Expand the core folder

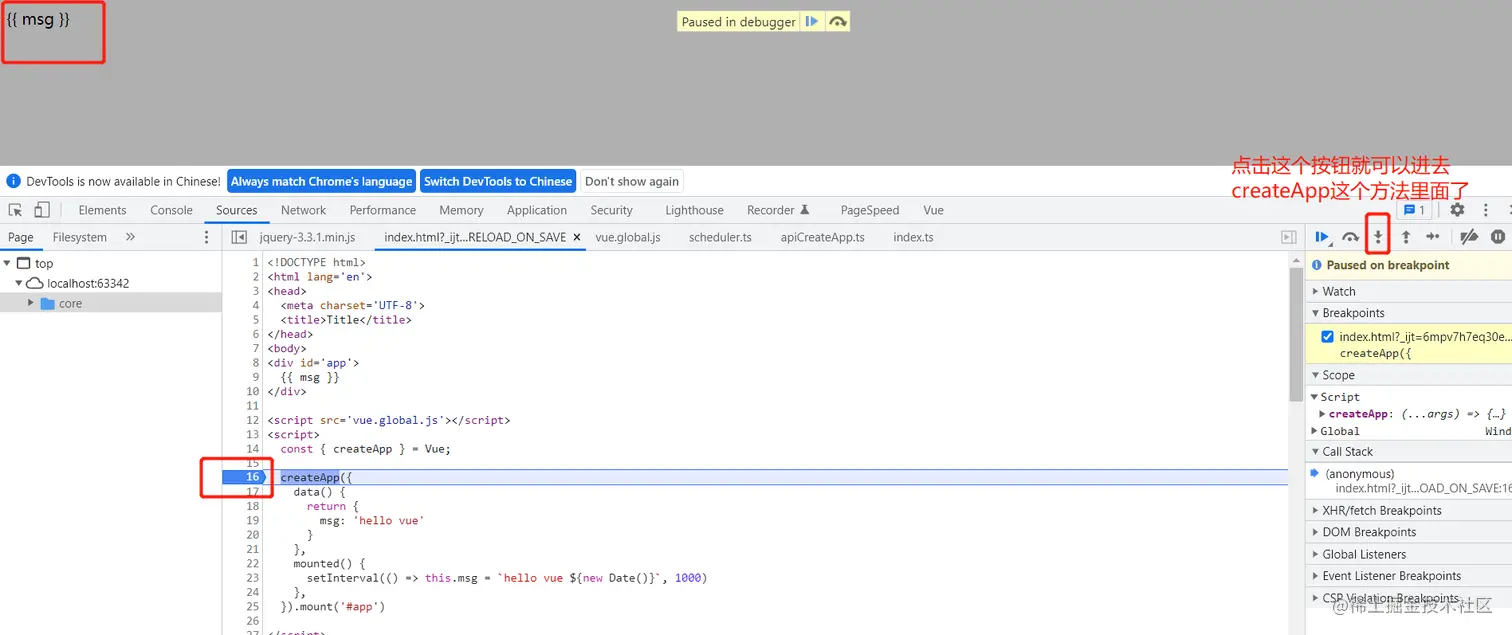click(31, 303)
